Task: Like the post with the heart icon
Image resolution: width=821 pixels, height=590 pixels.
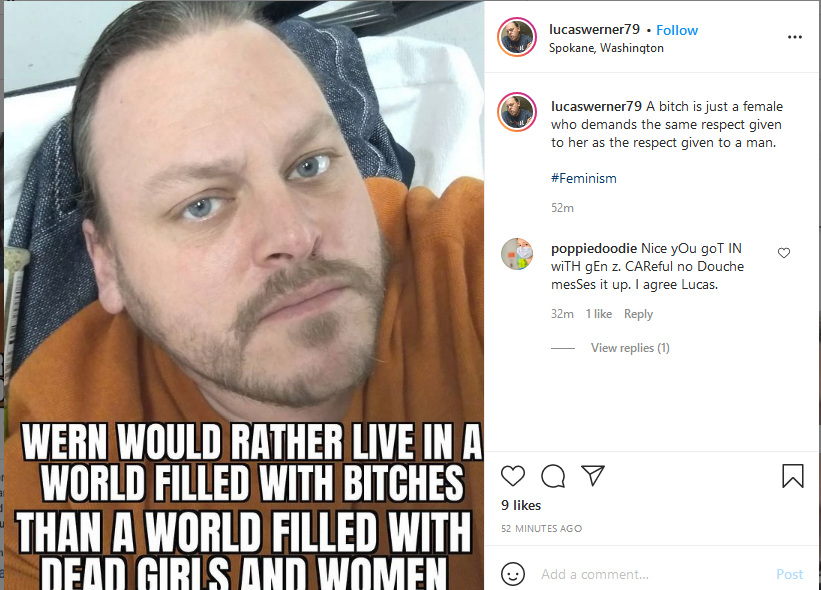Action: coord(513,475)
